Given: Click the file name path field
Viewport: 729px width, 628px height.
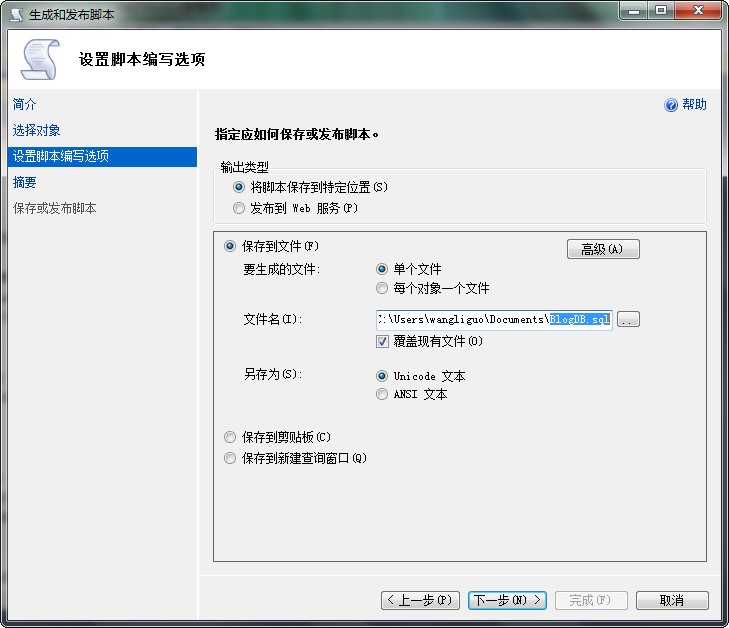Looking at the screenshot, I should (x=494, y=319).
